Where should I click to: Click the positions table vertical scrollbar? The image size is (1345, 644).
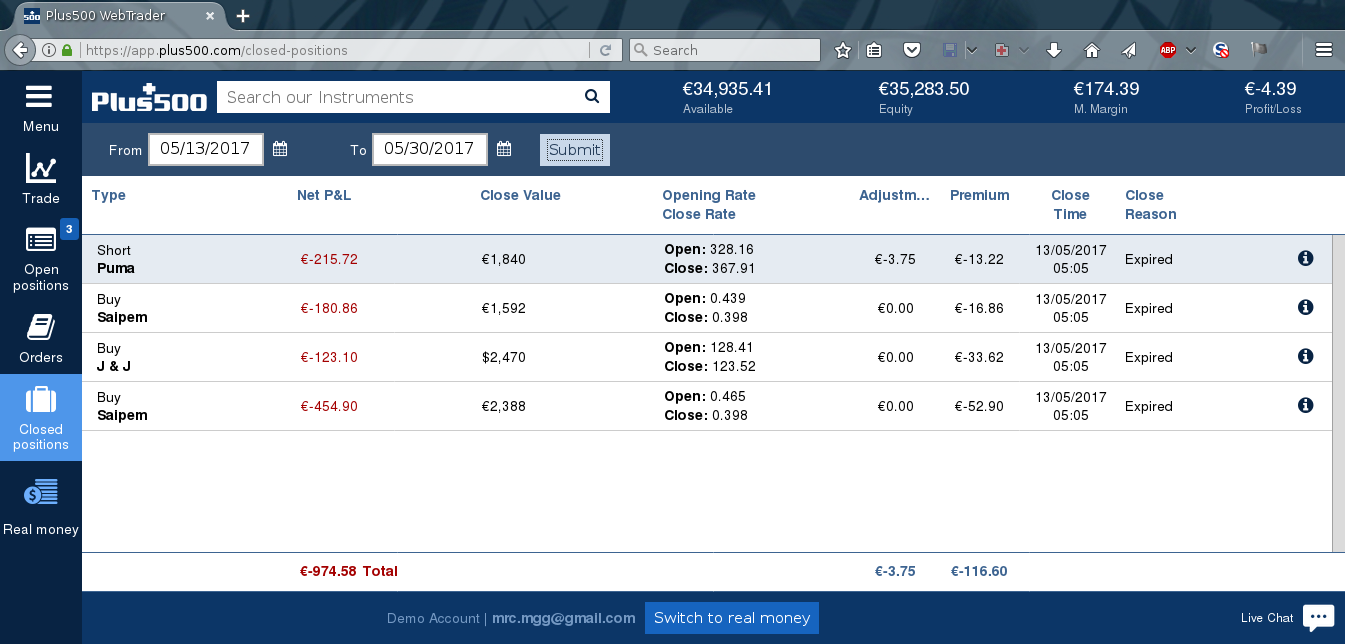[1338, 393]
